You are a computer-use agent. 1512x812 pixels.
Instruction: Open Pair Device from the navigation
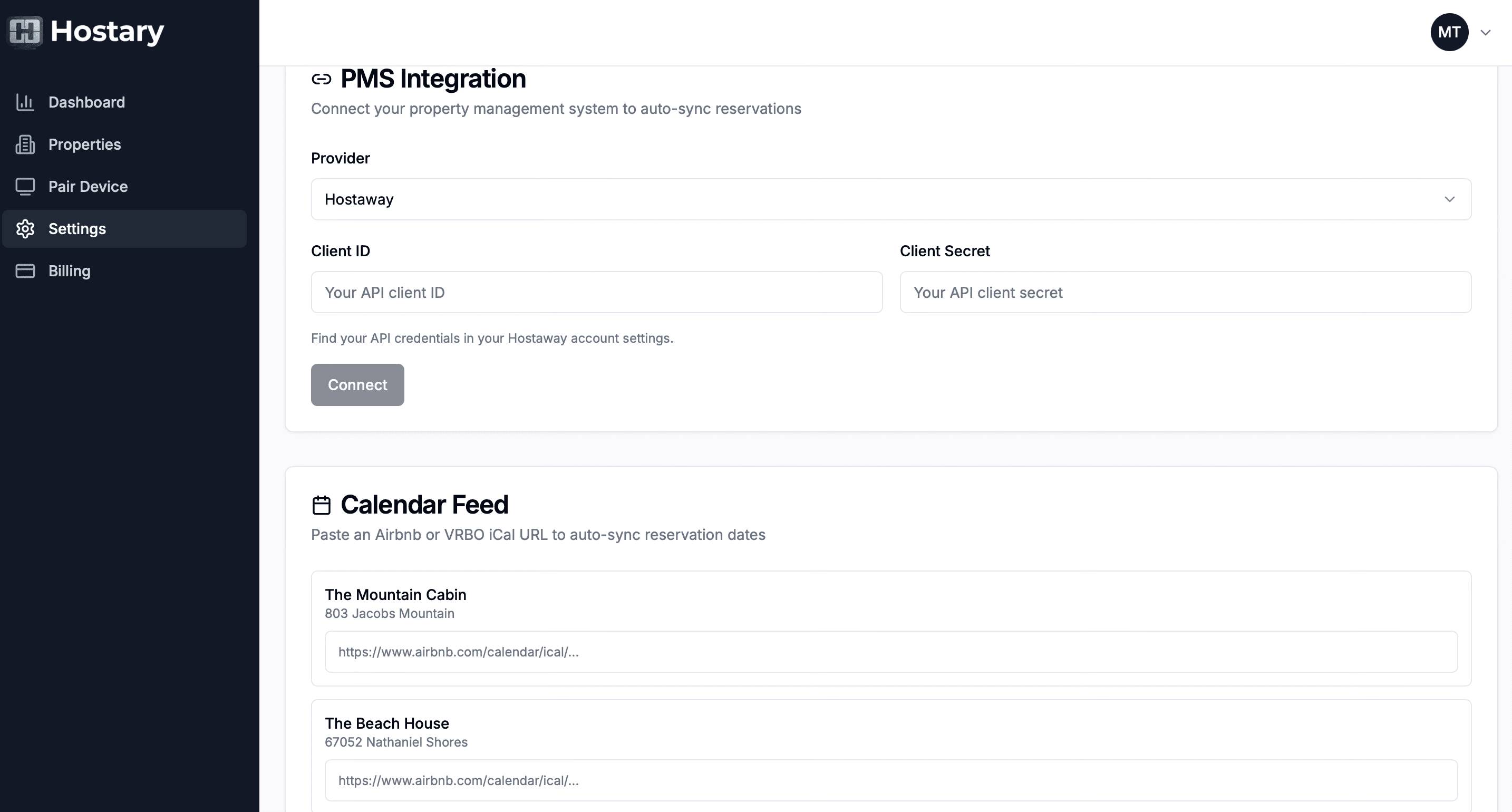[x=88, y=186]
